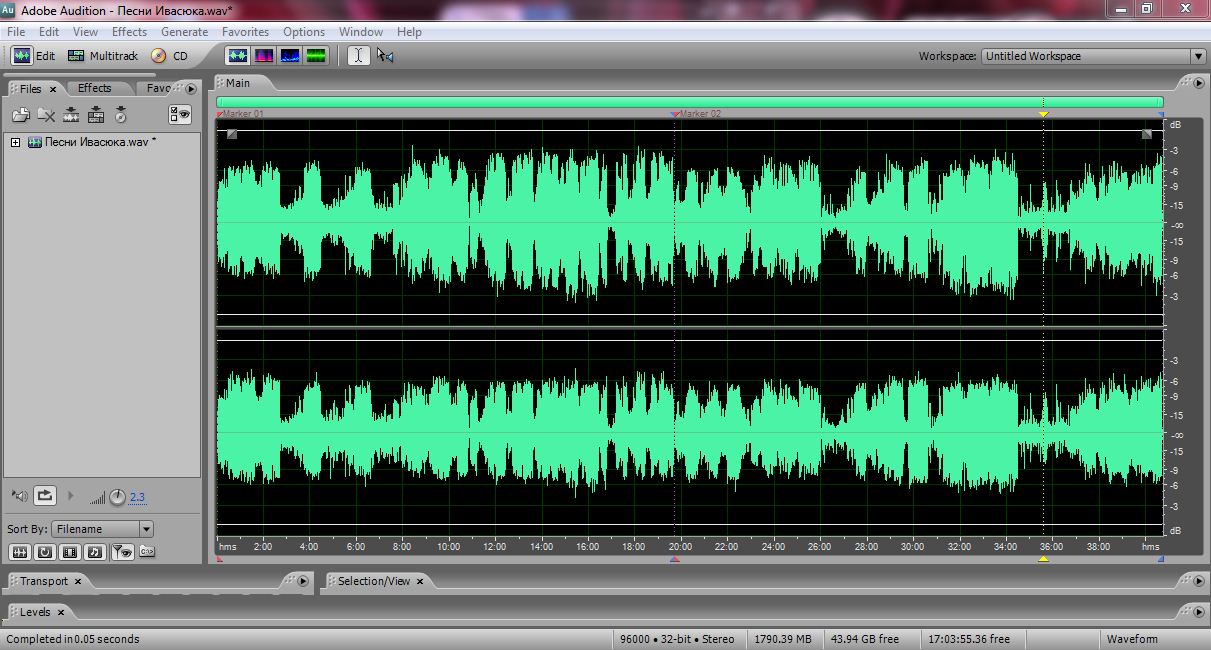The width and height of the screenshot is (1211, 650).
Task: Select the Time Selection tool
Action: (357, 56)
